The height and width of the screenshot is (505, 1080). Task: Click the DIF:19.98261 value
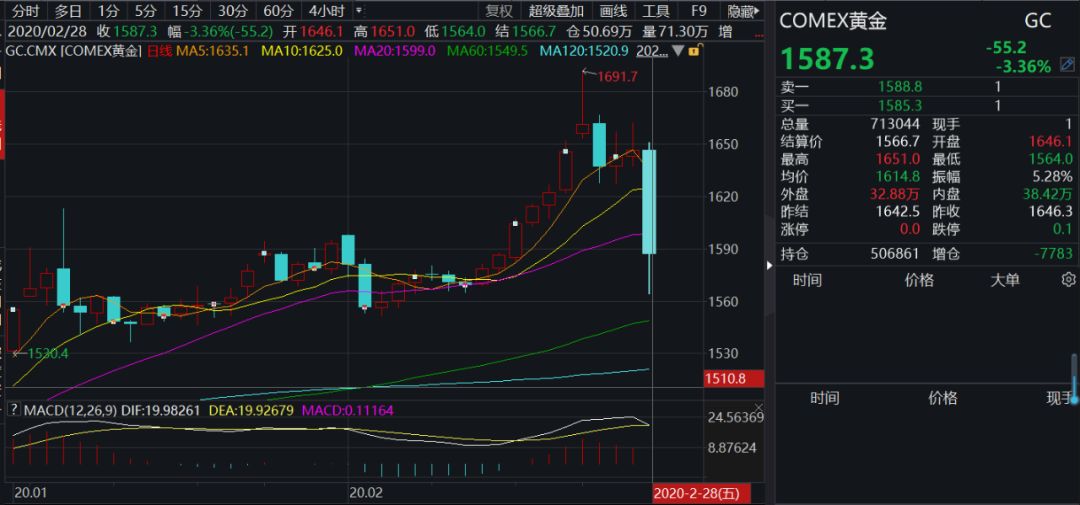[x=159, y=410]
